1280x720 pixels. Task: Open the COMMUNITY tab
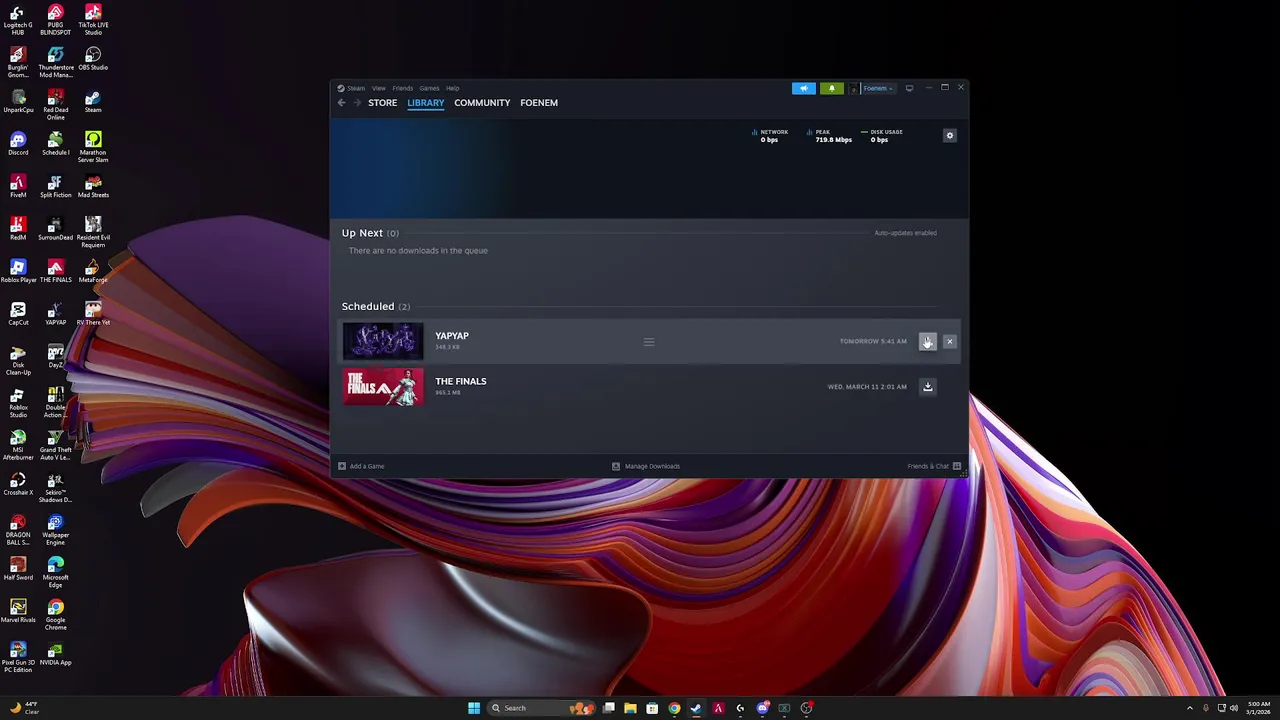(x=482, y=103)
